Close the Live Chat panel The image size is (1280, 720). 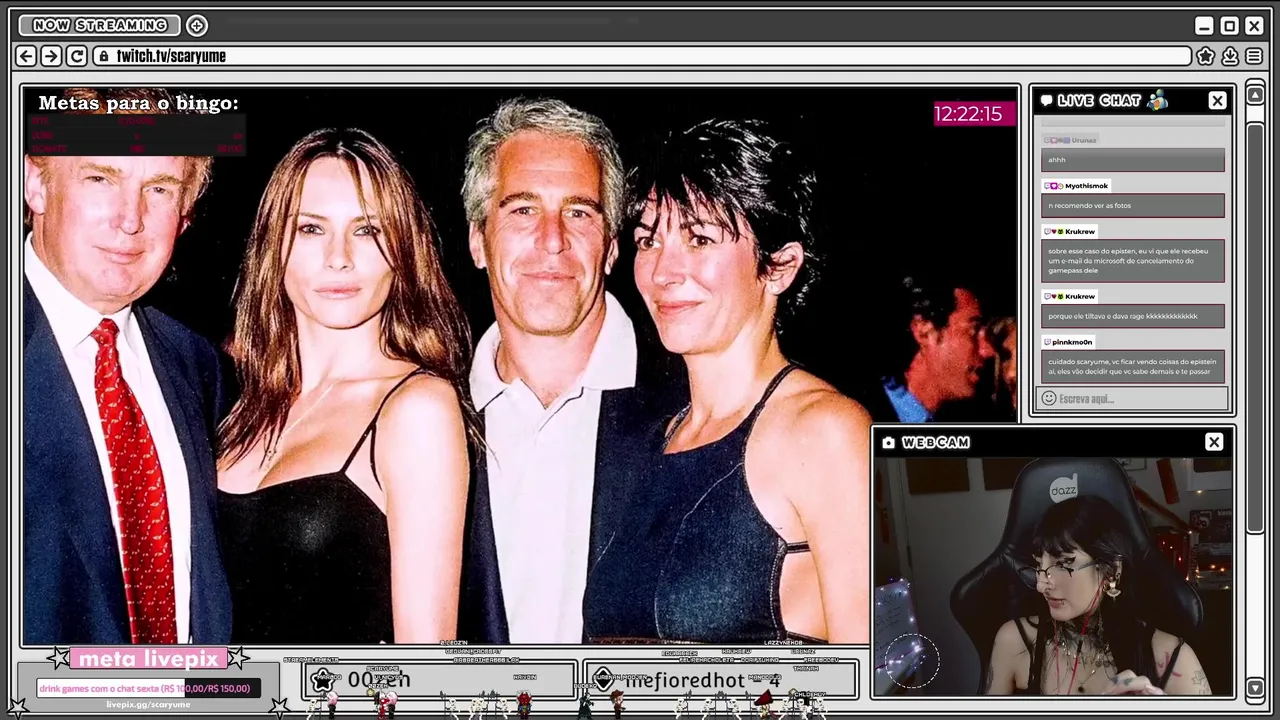pyautogui.click(x=1217, y=100)
